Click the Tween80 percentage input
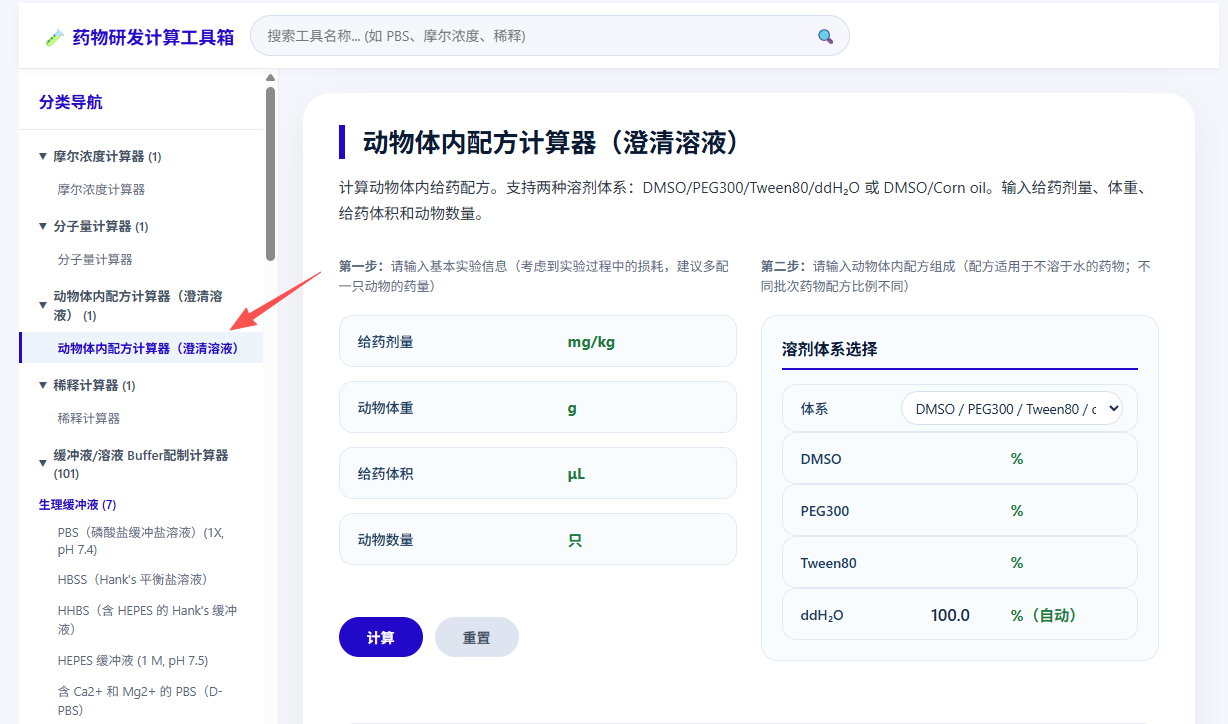 pos(960,563)
